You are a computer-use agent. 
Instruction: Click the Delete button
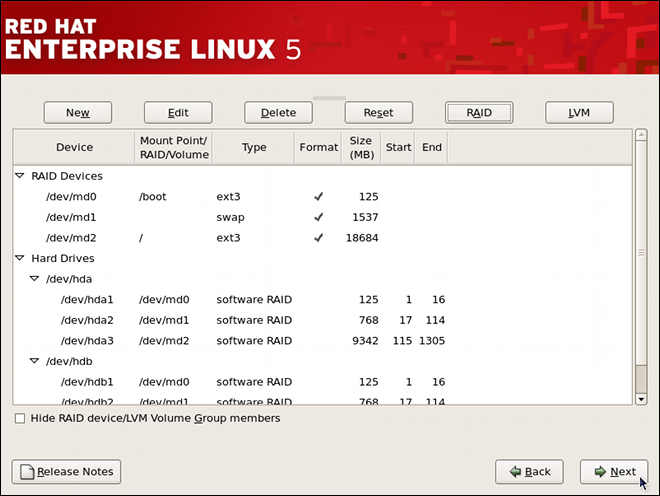point(278,112)
